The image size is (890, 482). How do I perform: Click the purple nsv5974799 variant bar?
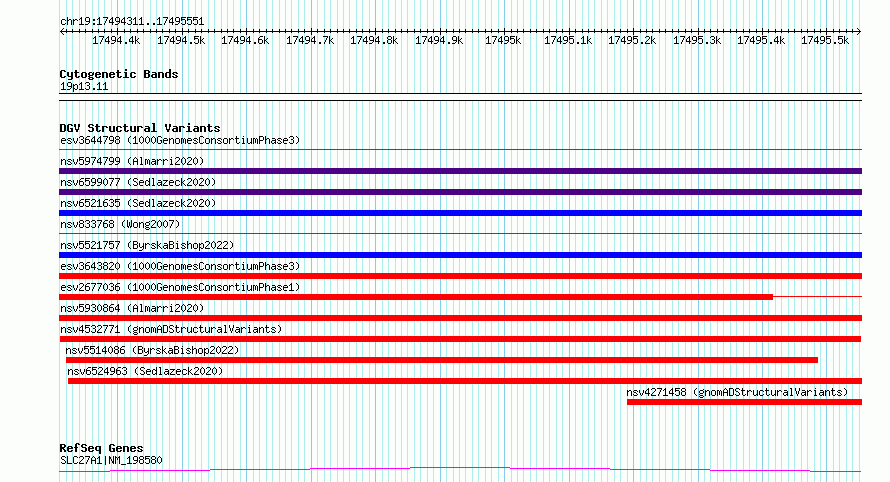(x=460, y=171)
